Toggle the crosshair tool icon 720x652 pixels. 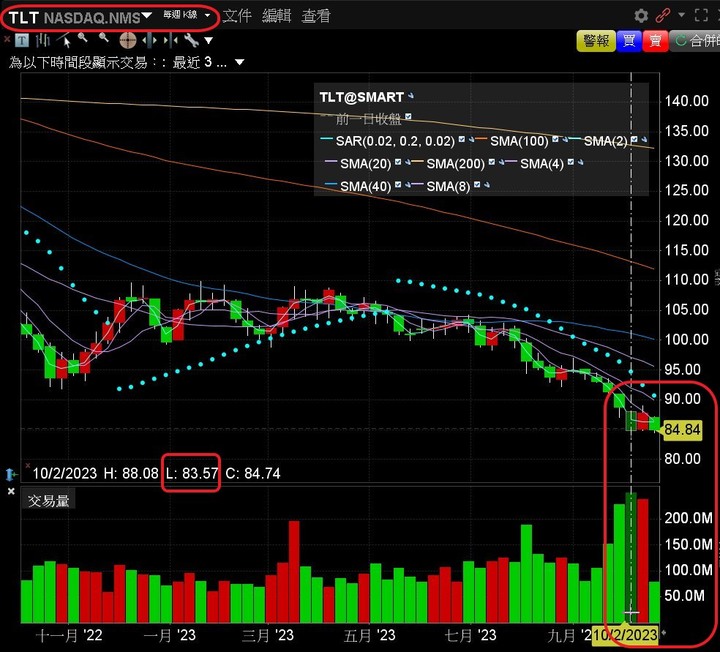[x=128, y=40]
